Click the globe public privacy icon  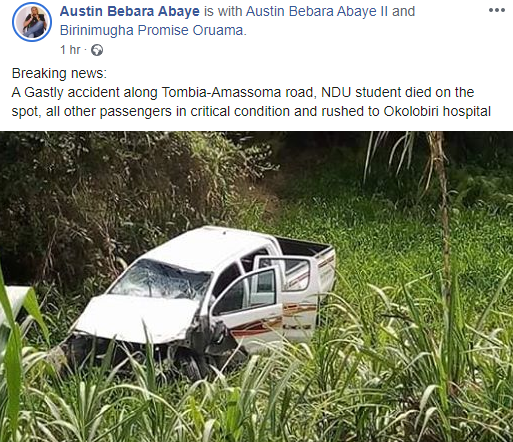(x=97, y=50)
